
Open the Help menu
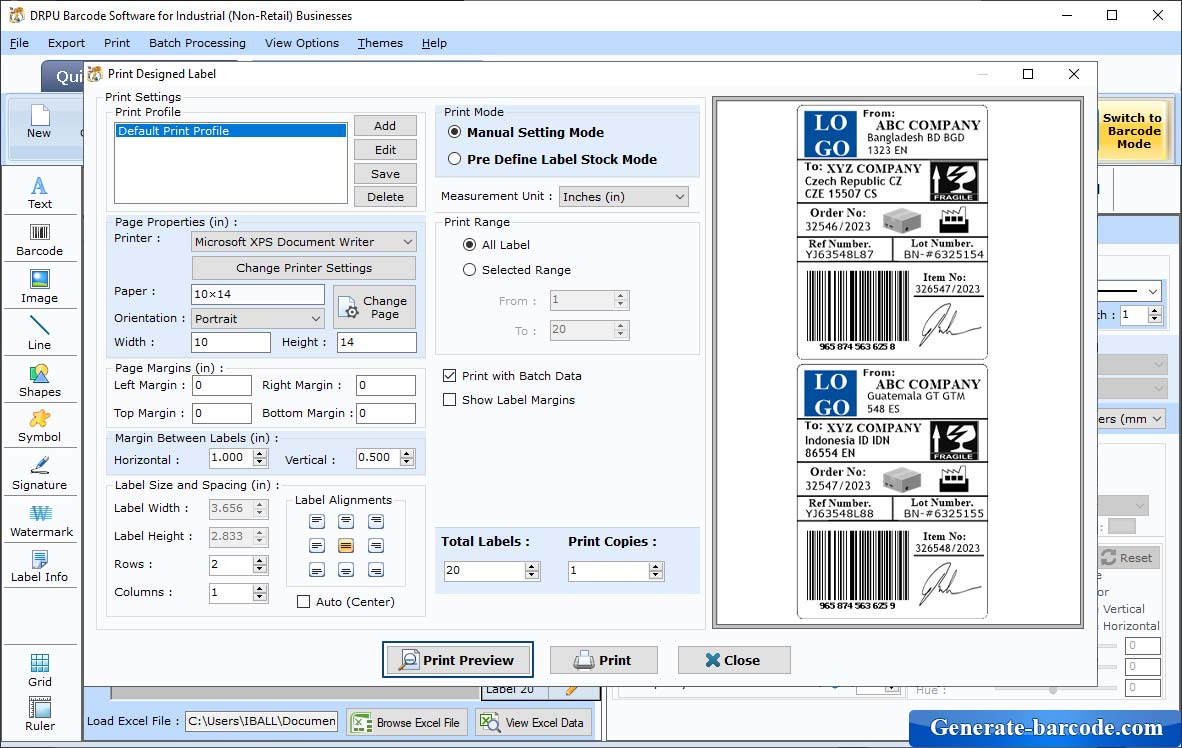point(434,43)
